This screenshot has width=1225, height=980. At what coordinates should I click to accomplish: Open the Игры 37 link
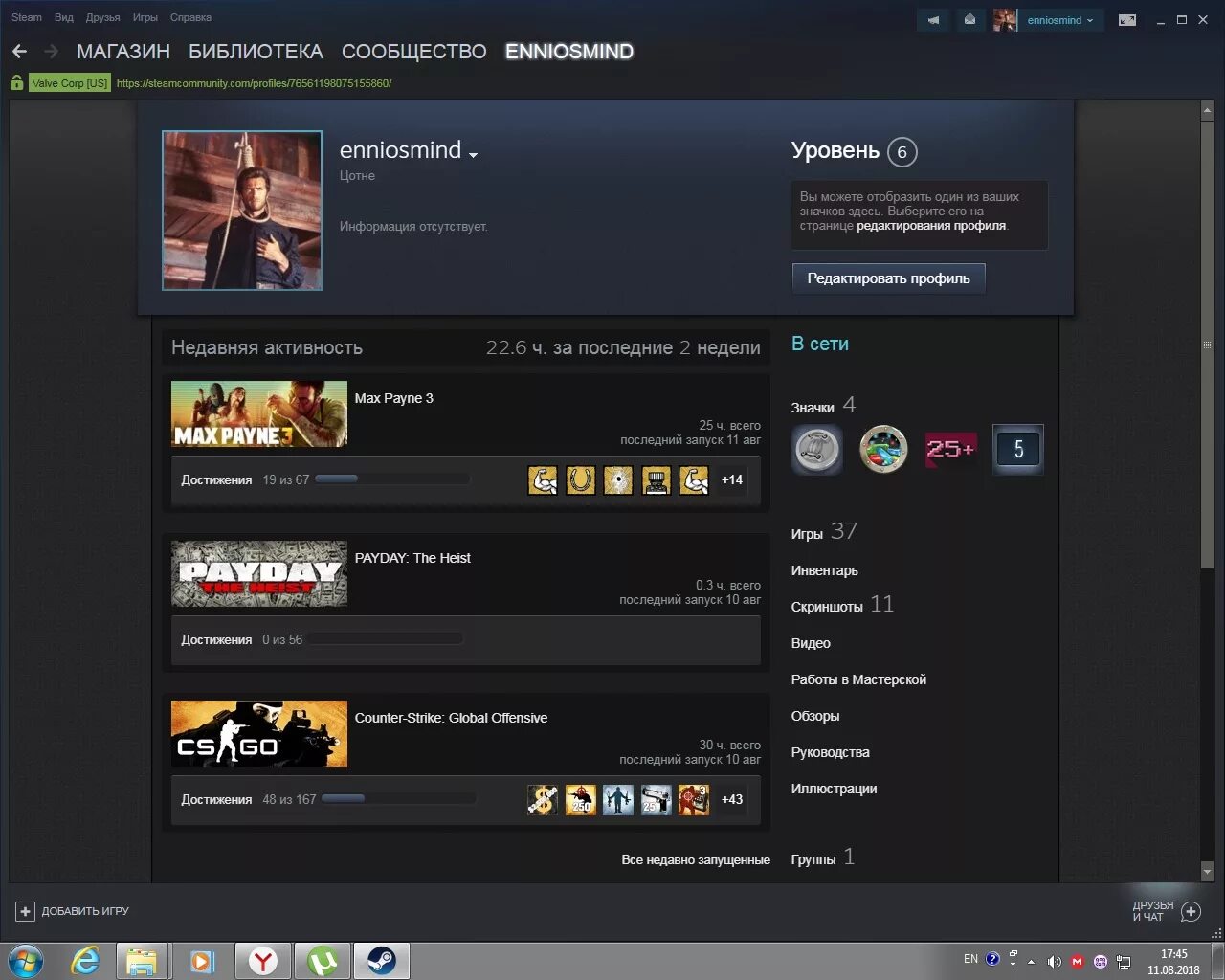tap(824, 532)
